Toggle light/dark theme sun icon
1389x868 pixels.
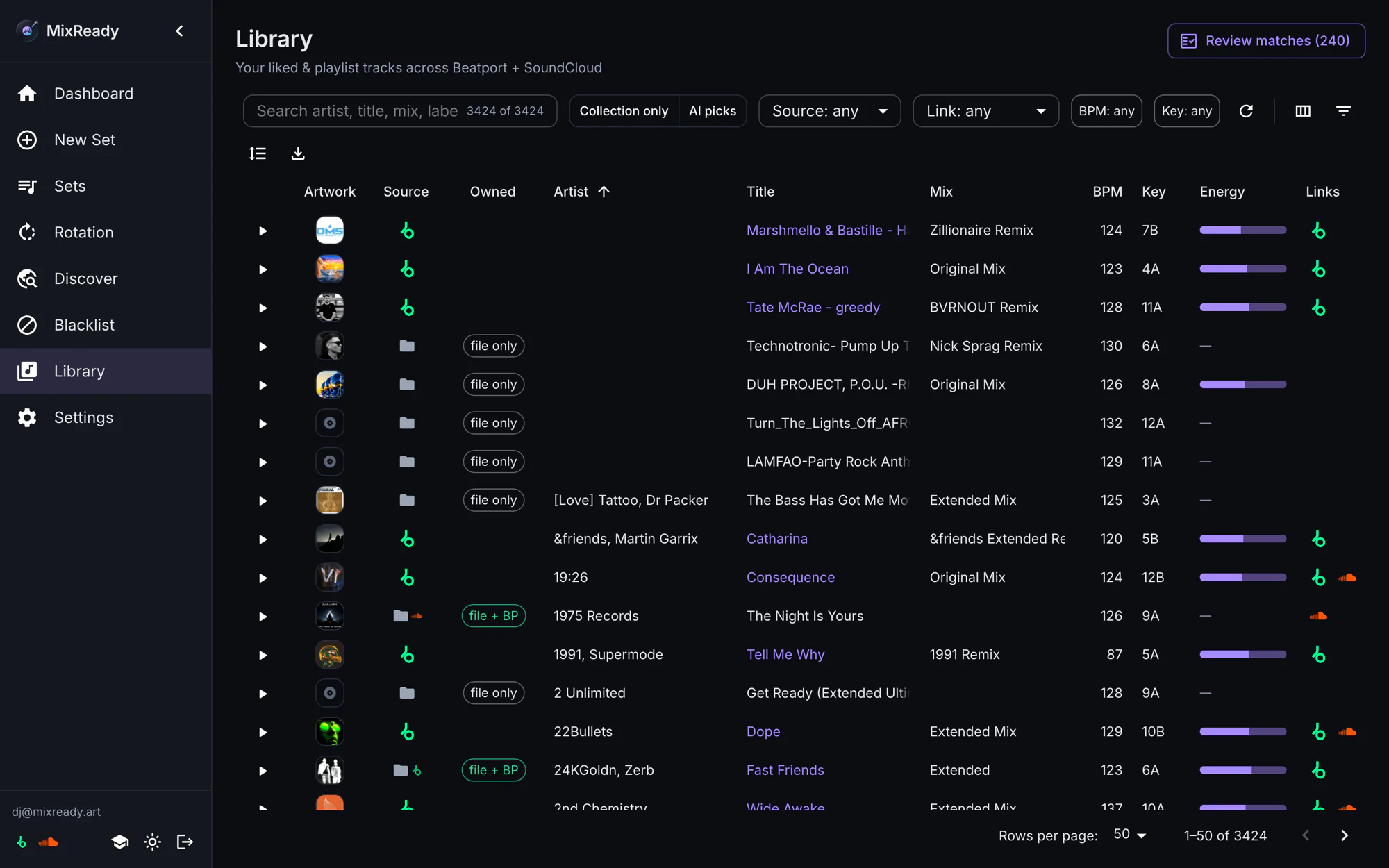click(152, 842)
